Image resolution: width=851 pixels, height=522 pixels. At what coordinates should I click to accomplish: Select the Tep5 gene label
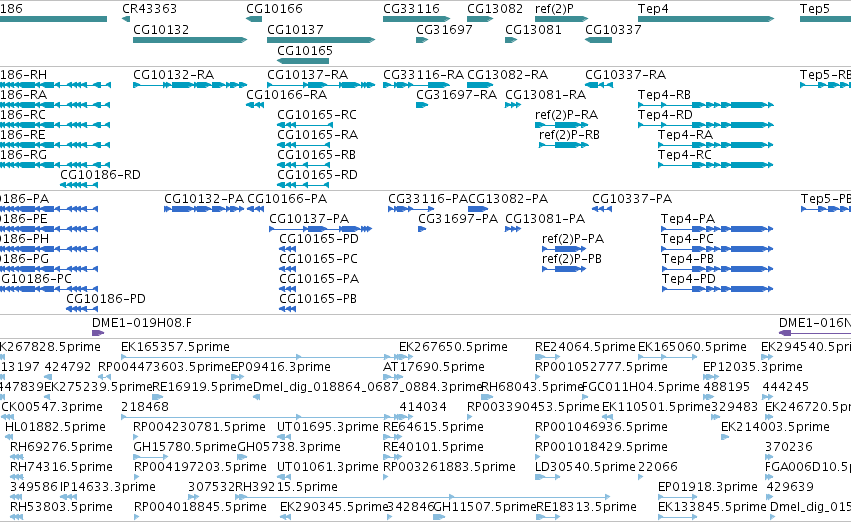(815, 9)
